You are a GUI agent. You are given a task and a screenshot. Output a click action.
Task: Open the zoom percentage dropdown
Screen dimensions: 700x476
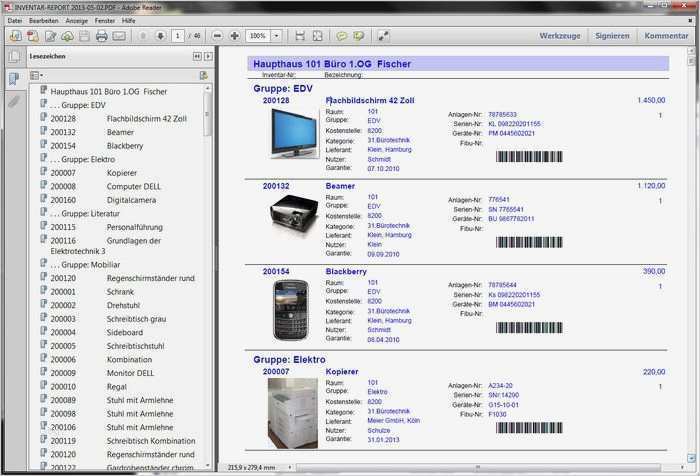tap(276, 36)
